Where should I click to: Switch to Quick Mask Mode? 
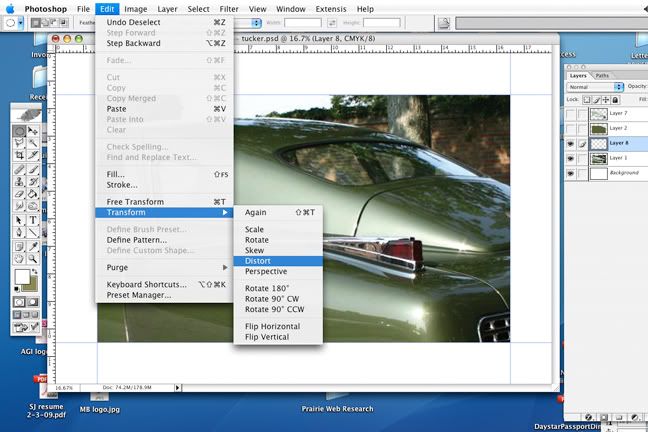coord(33,302)
